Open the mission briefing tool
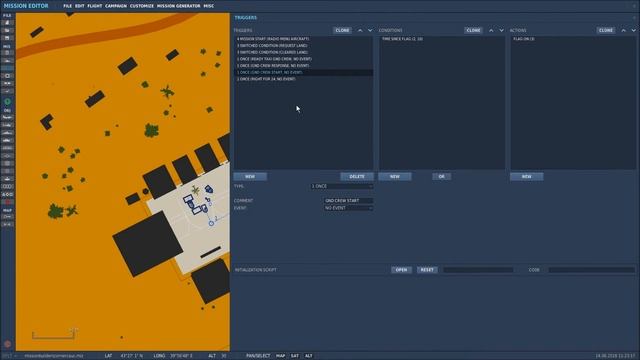The image size is (640, 360). point(7,53)
